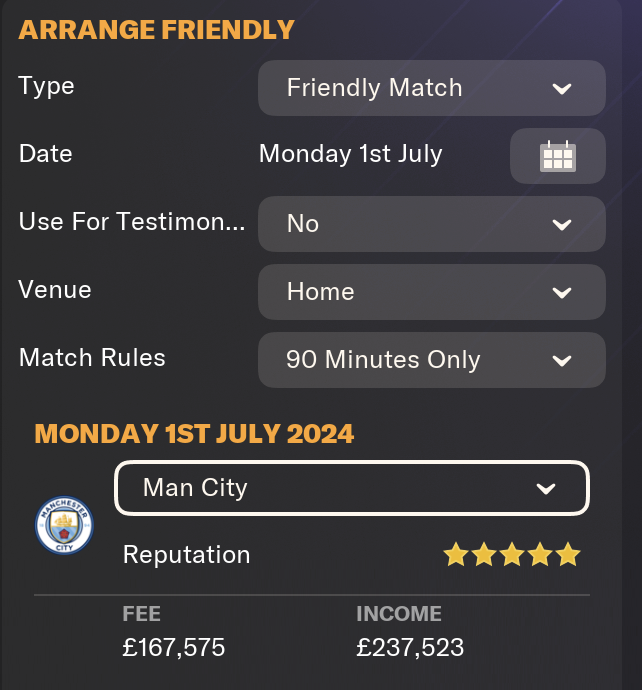Open the Man City opponent selector
The image size is (642, 690).
tap(352, 488)
